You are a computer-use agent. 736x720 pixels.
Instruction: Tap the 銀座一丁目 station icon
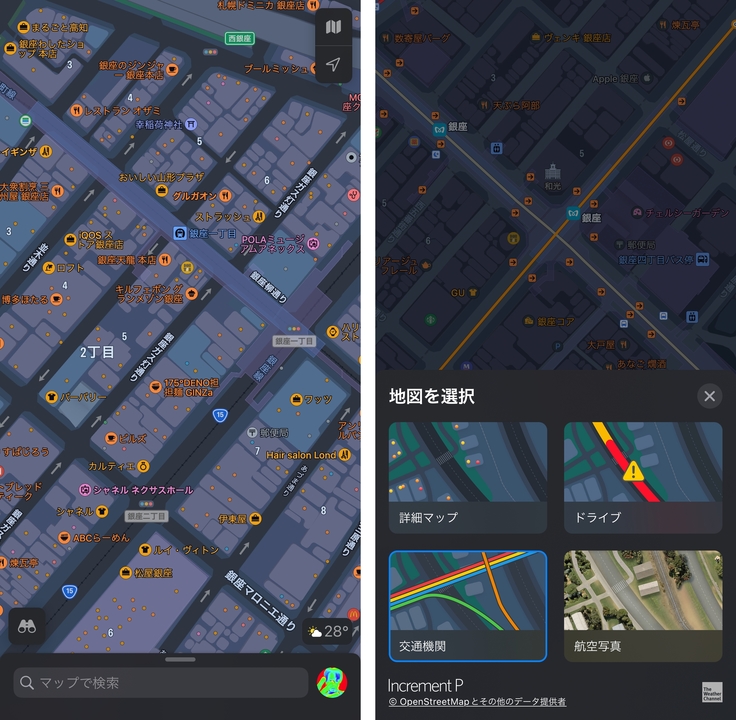(180, 233)
